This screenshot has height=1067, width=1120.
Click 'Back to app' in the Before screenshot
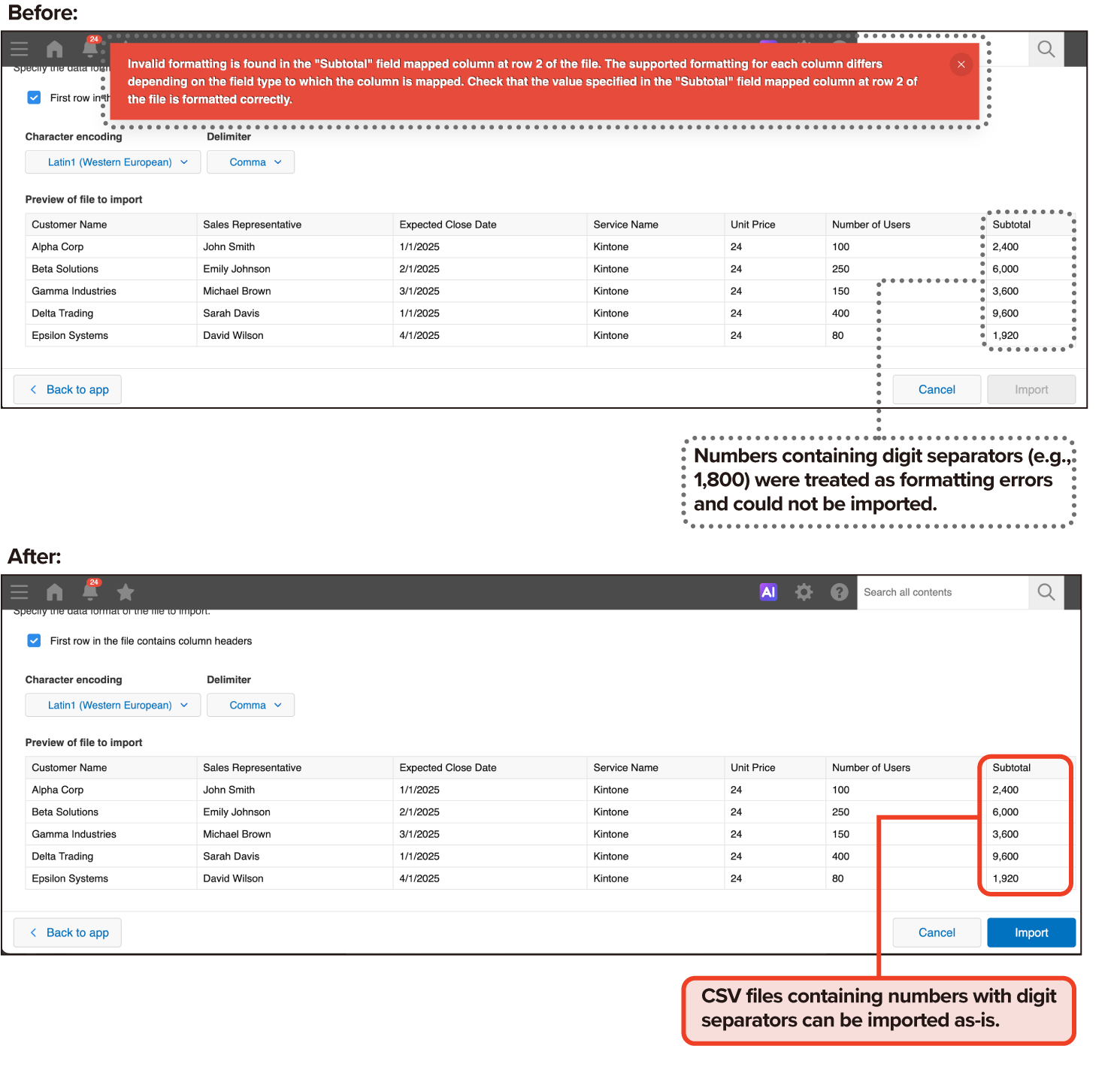point(68,390)
